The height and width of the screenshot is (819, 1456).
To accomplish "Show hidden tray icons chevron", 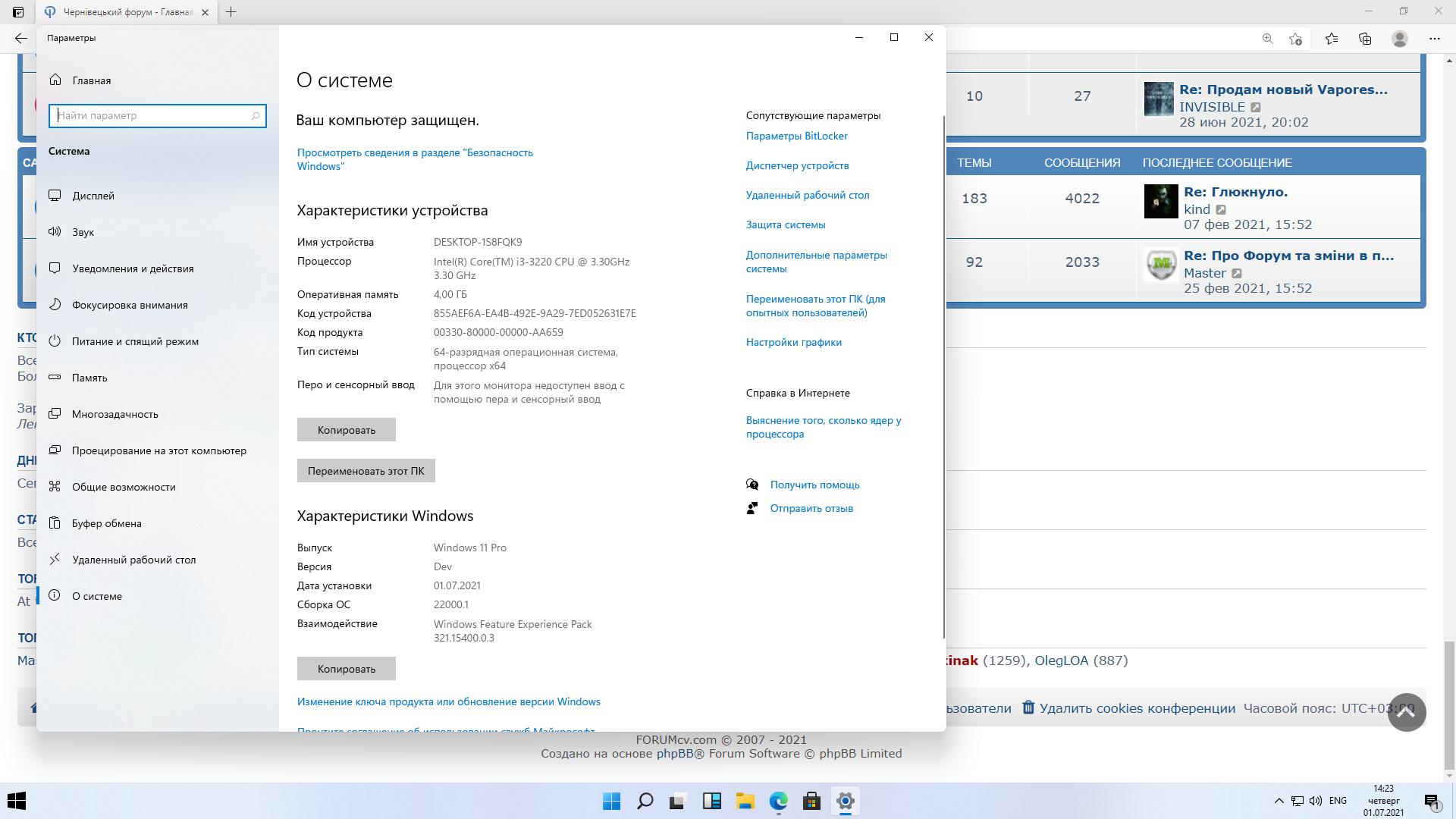I will [1279, 801].
